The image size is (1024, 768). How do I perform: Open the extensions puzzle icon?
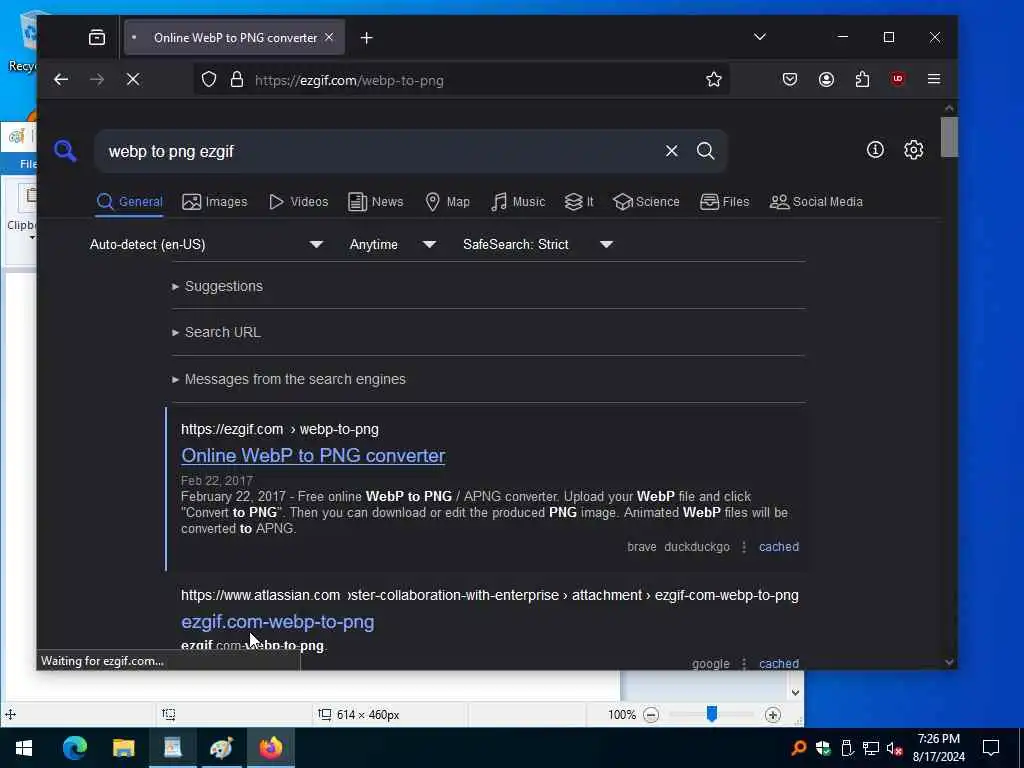point(862,80)
